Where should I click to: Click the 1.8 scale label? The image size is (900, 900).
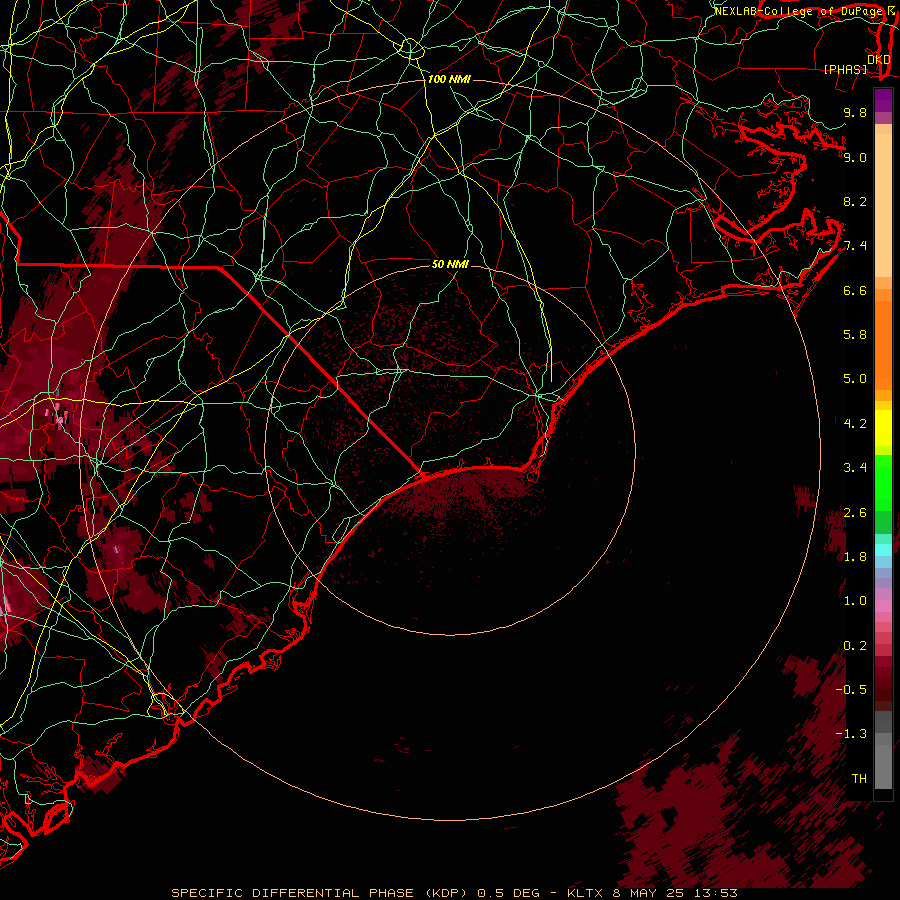(x=855, y=557)
